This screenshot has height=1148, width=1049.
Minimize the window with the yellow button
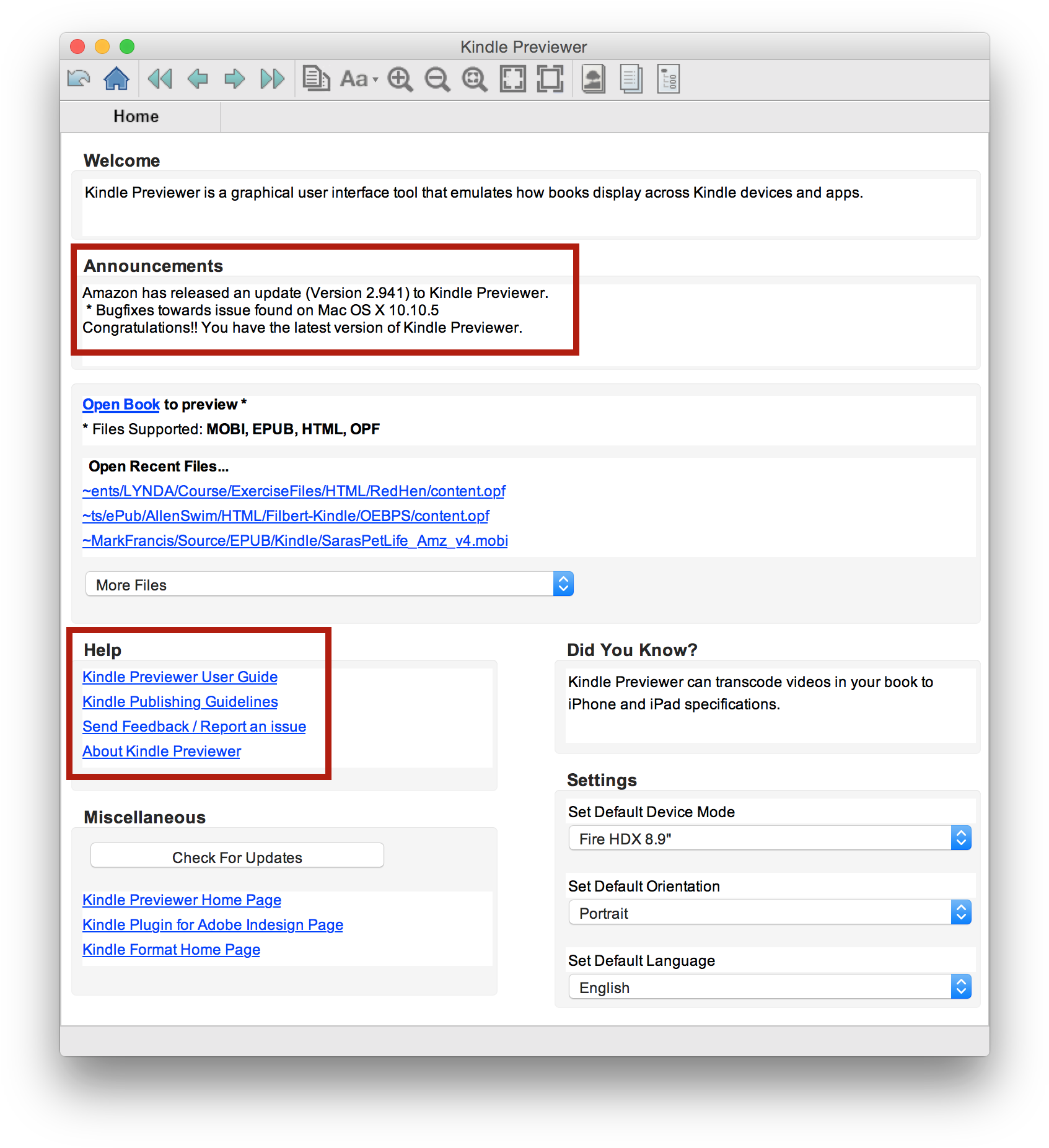click(102, 46)
